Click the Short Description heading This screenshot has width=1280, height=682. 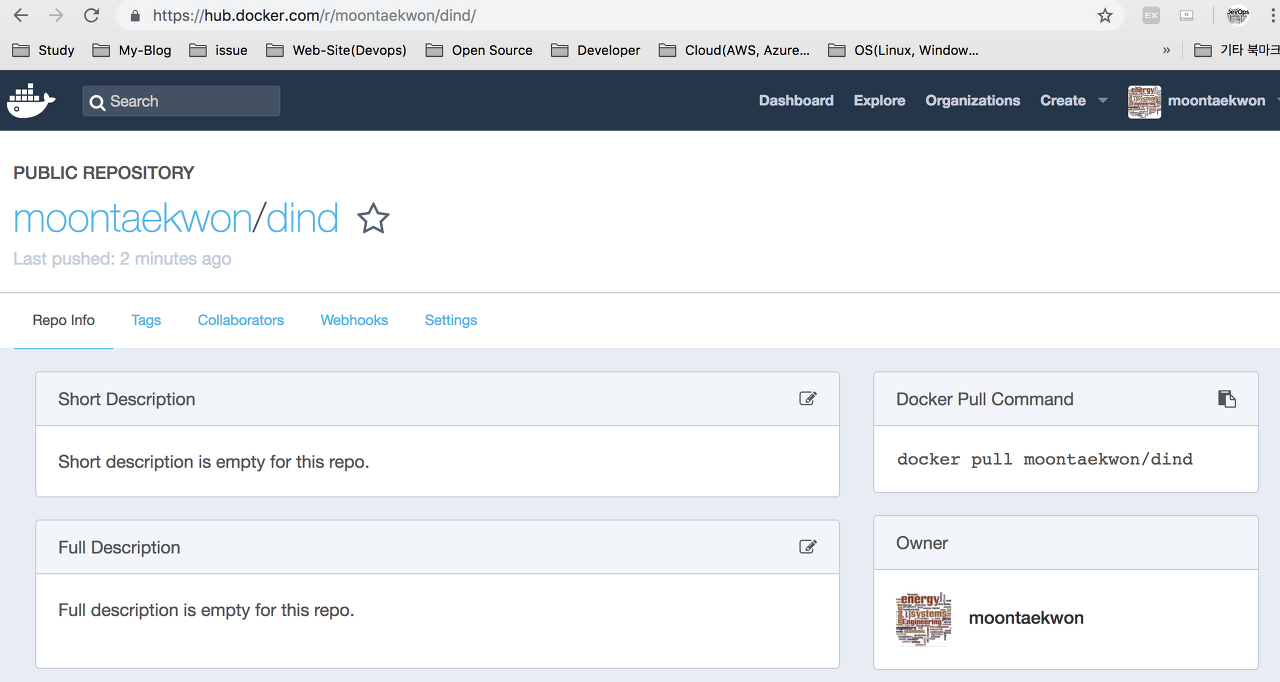(127, 399)
